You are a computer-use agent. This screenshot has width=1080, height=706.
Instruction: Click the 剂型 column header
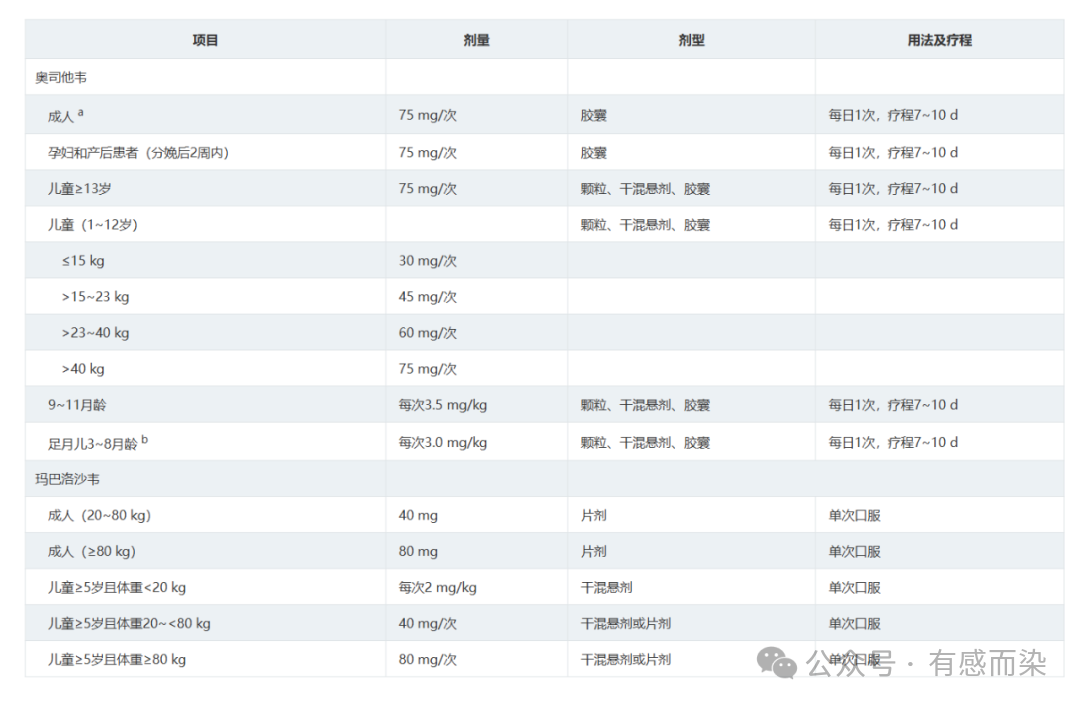pos(691,40)
